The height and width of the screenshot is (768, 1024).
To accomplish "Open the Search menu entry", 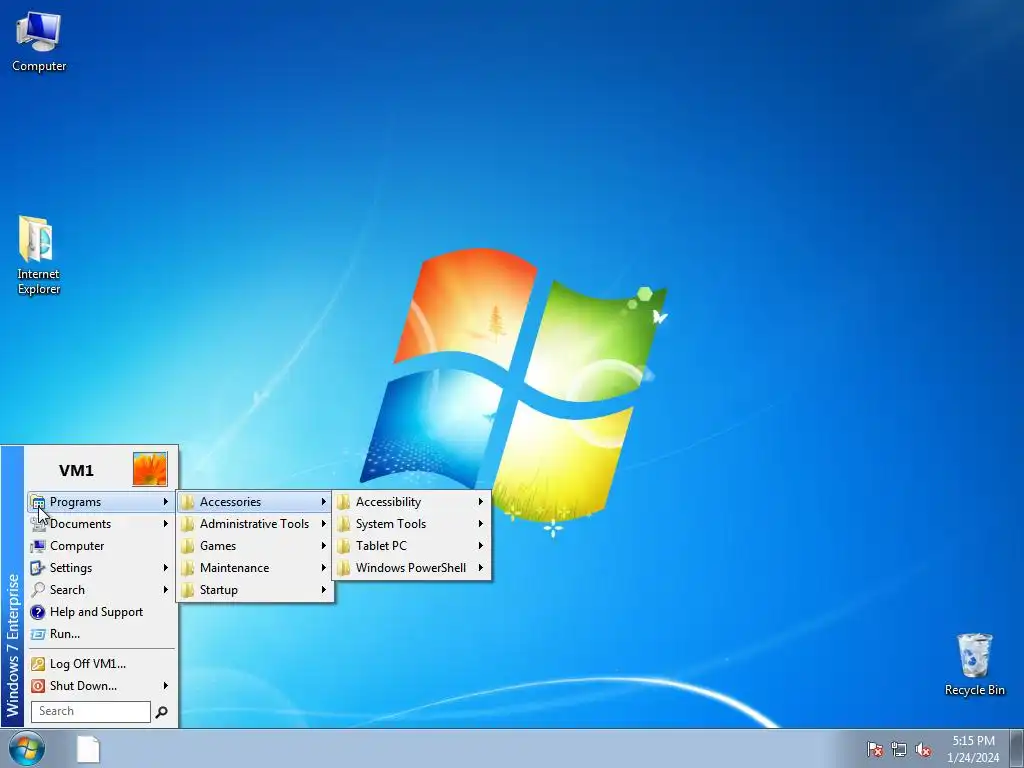I will (101, 590).
